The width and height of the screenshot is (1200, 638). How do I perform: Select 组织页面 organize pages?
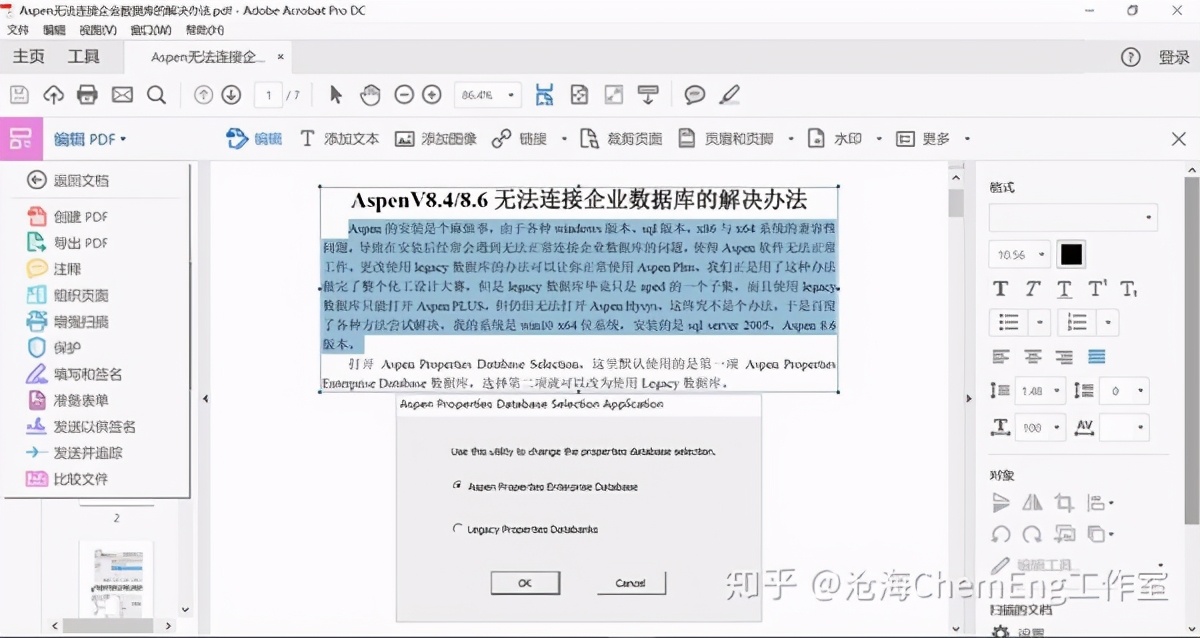click(x=68, y=295)
